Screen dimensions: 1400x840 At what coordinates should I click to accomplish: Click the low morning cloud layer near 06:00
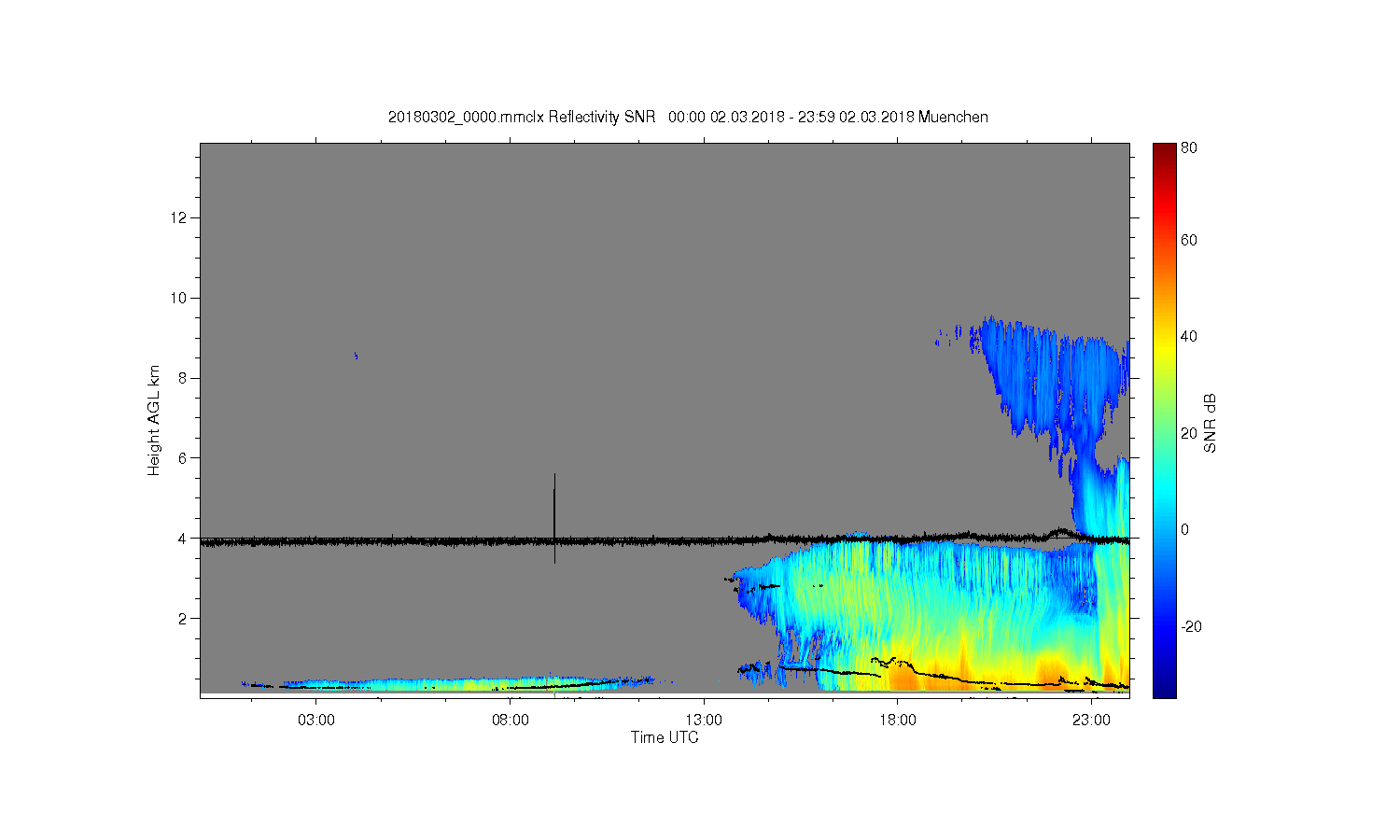[448, 683]
